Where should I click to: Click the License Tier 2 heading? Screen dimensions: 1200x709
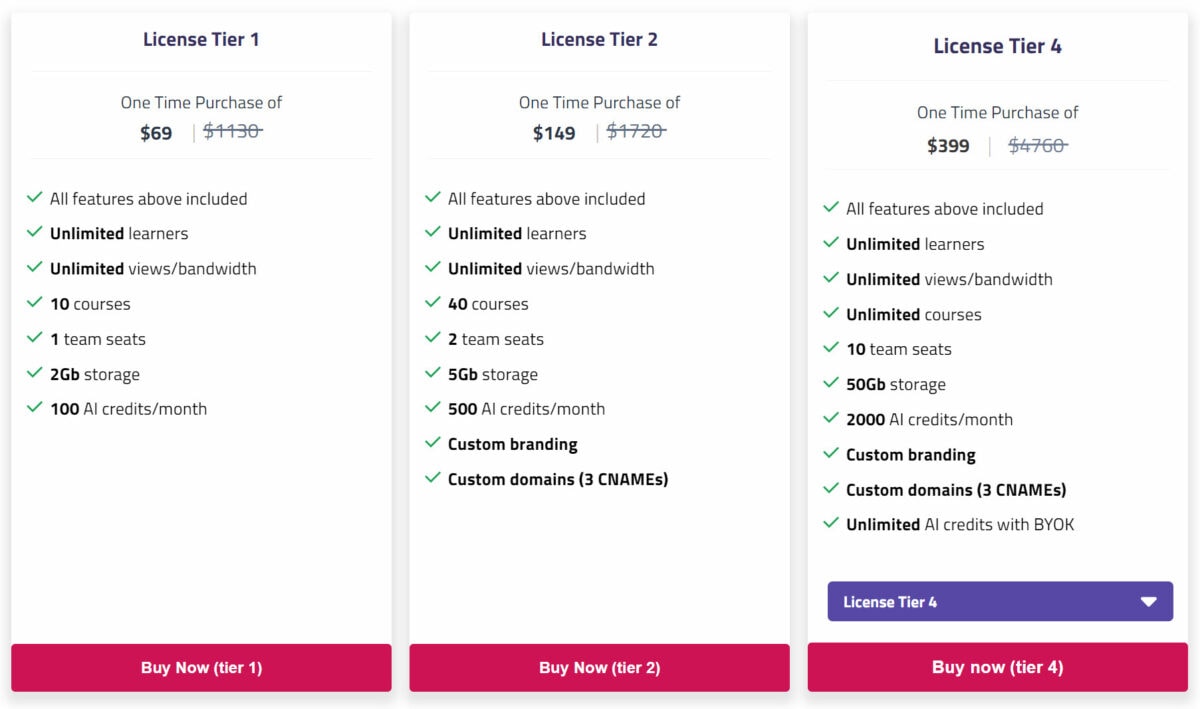click(598, 39)
